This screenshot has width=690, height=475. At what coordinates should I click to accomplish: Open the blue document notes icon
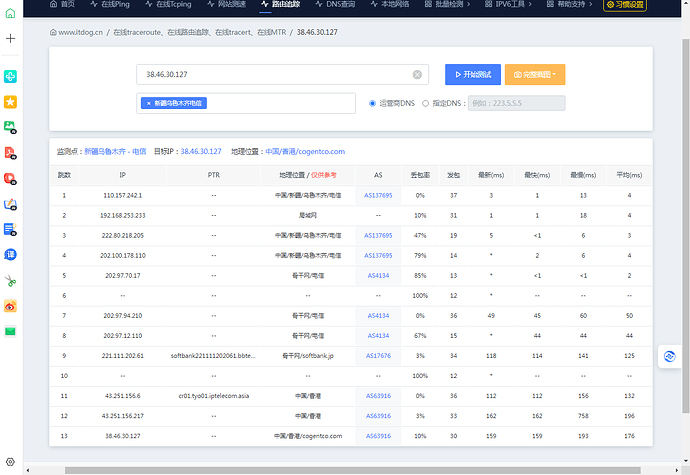click(10, 229)
